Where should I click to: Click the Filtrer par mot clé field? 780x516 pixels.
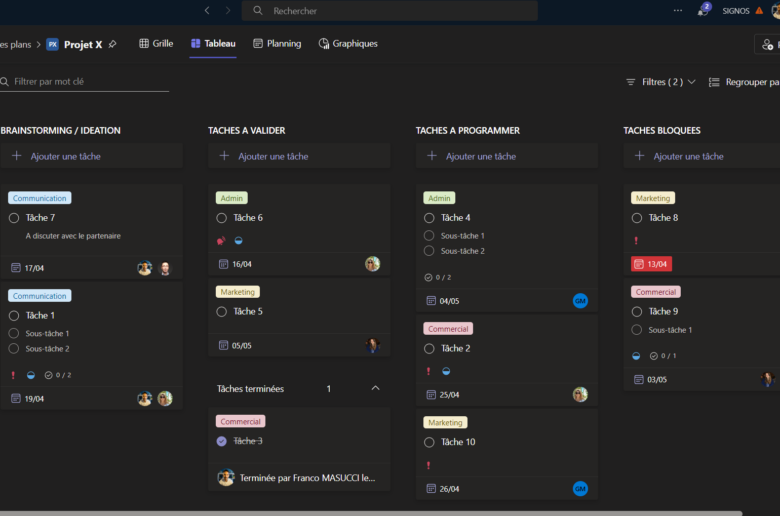(x=88, y=82)
